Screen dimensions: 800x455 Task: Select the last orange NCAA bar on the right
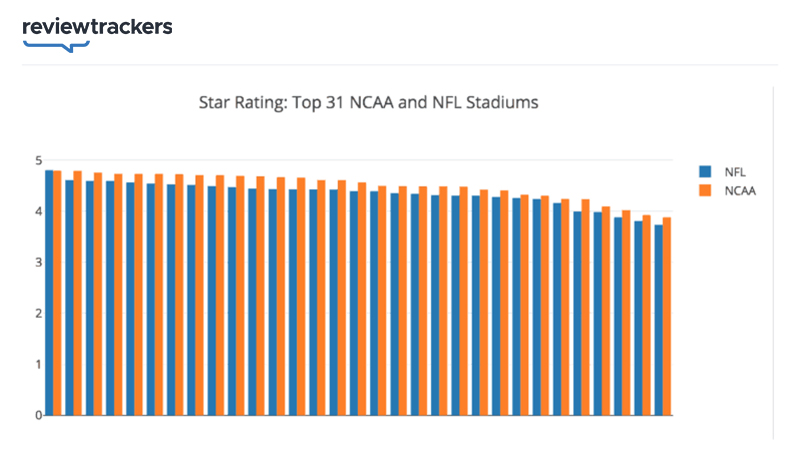[x=667, y=316]
